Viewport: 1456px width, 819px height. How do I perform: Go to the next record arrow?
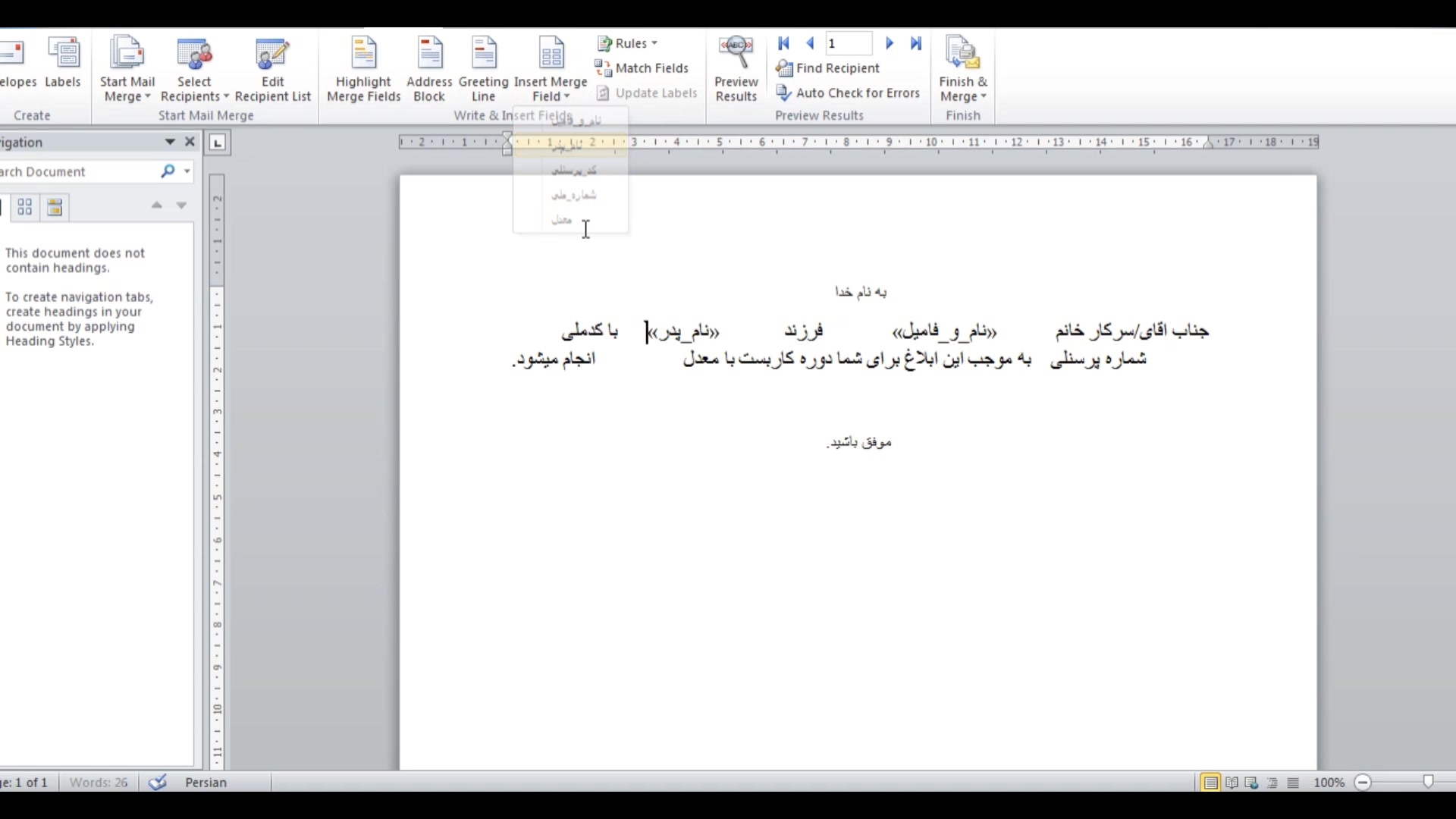pyautogui.click(x=890, y=44)
